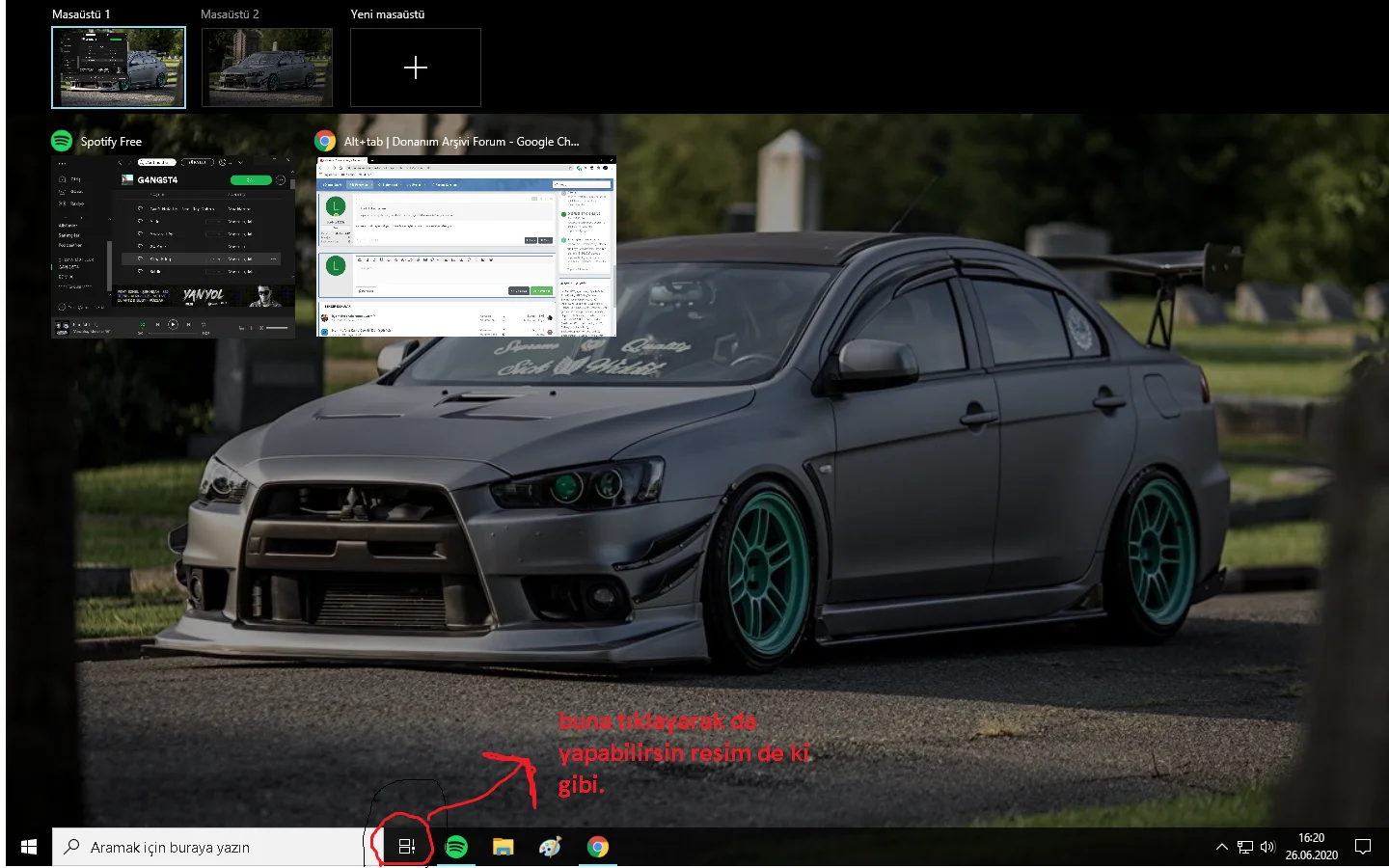
Task: Switch to the Masaüstü 1 desktop thumbnail
Action: pos(119,68)
